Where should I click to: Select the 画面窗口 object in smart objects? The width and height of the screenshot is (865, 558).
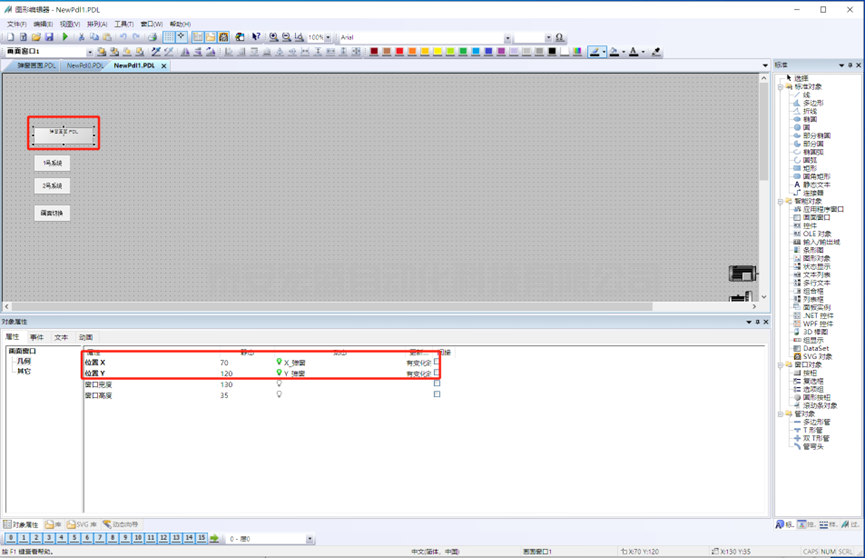click(x=817, y=217)
